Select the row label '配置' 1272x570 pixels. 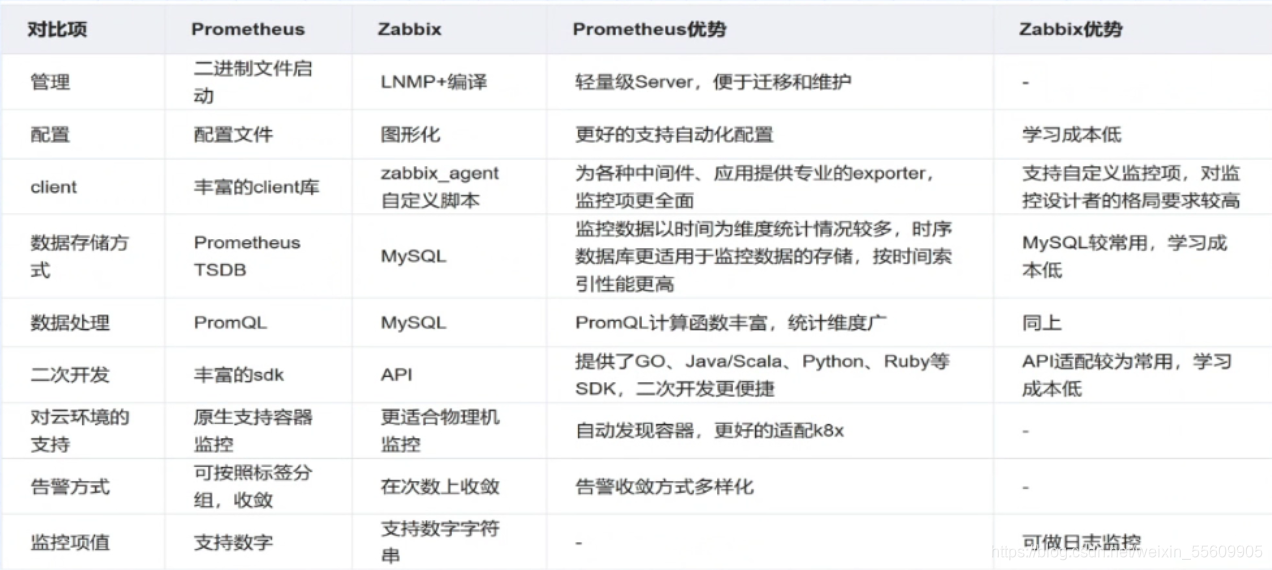(50, 134)
